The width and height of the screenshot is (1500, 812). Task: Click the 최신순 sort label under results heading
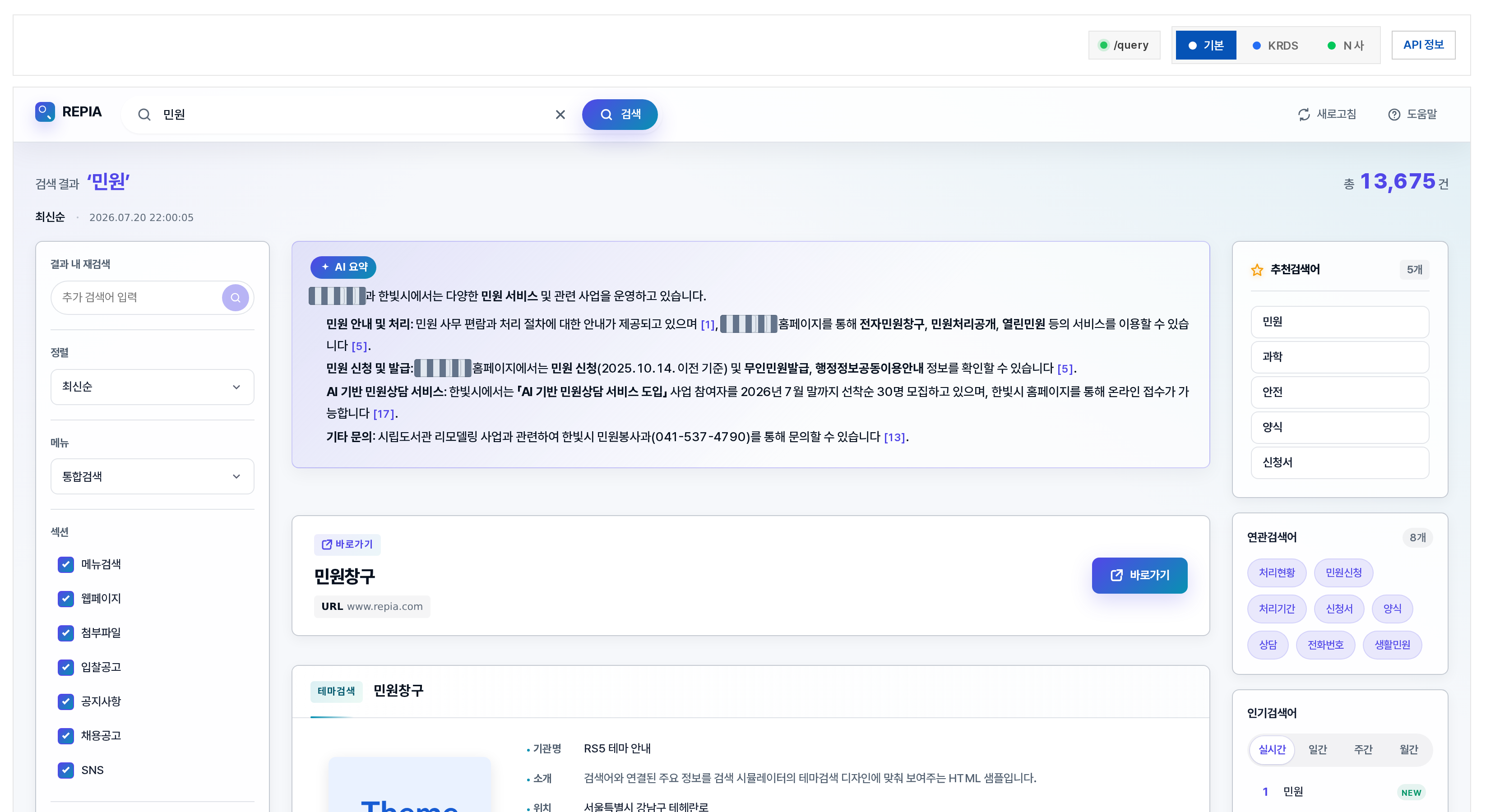click(50, 217)
